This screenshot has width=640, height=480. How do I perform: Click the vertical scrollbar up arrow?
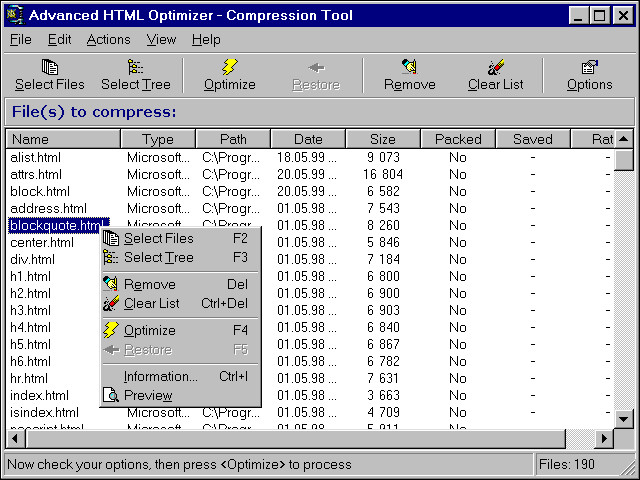(624, 139)
